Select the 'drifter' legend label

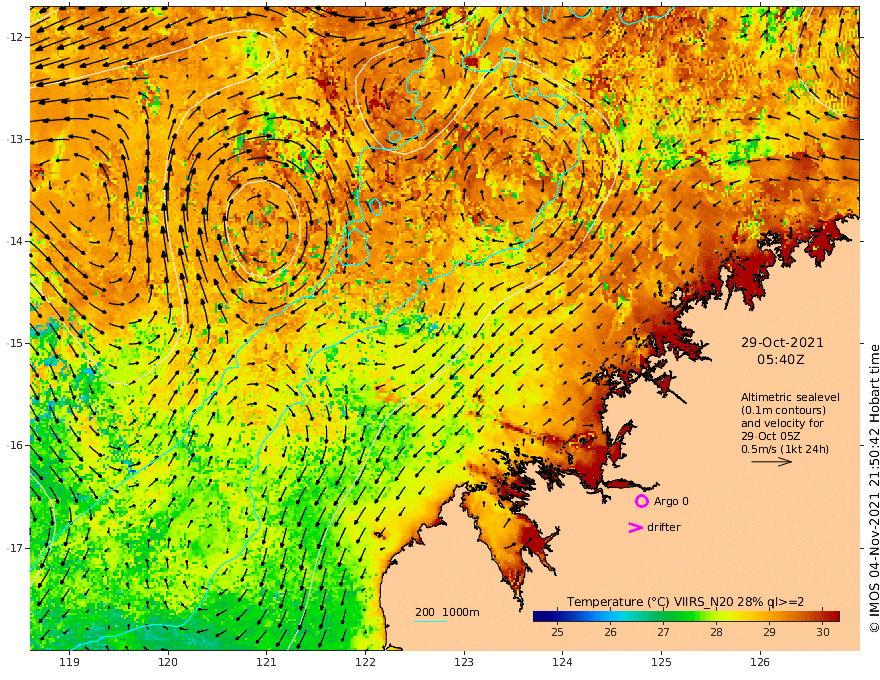(x=664, y=527)
